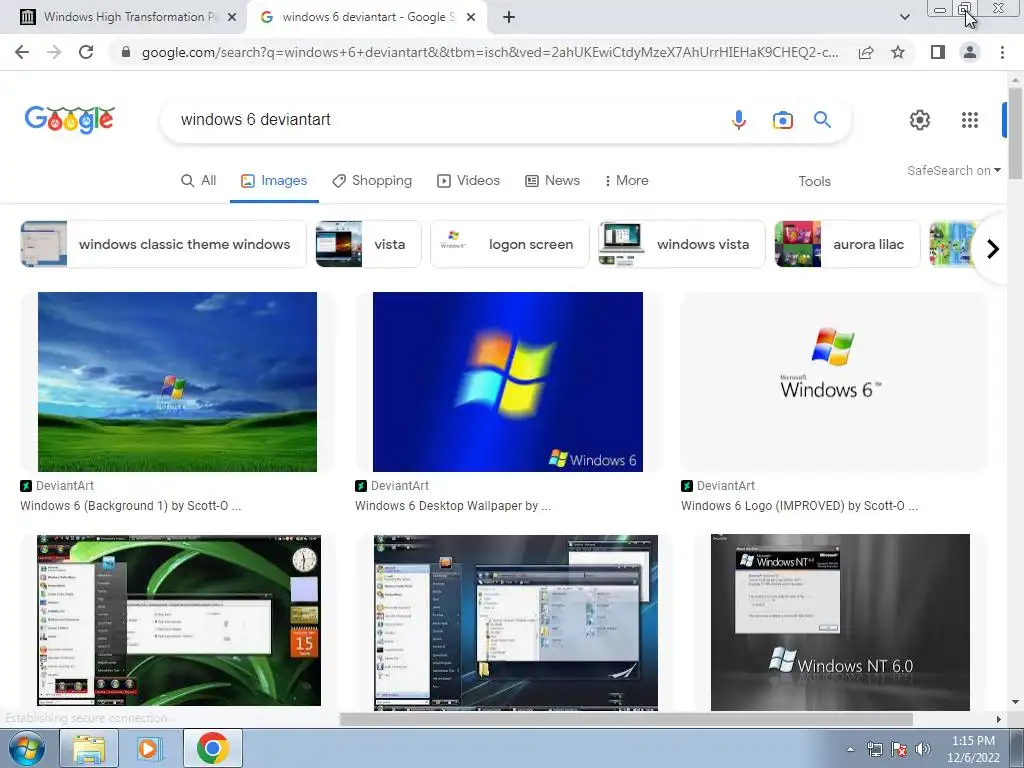Image resolution: width=1024 pixels, height=768 pixels.
Task: Go forward with the browser forward arrow
Action: click(54, 52)
